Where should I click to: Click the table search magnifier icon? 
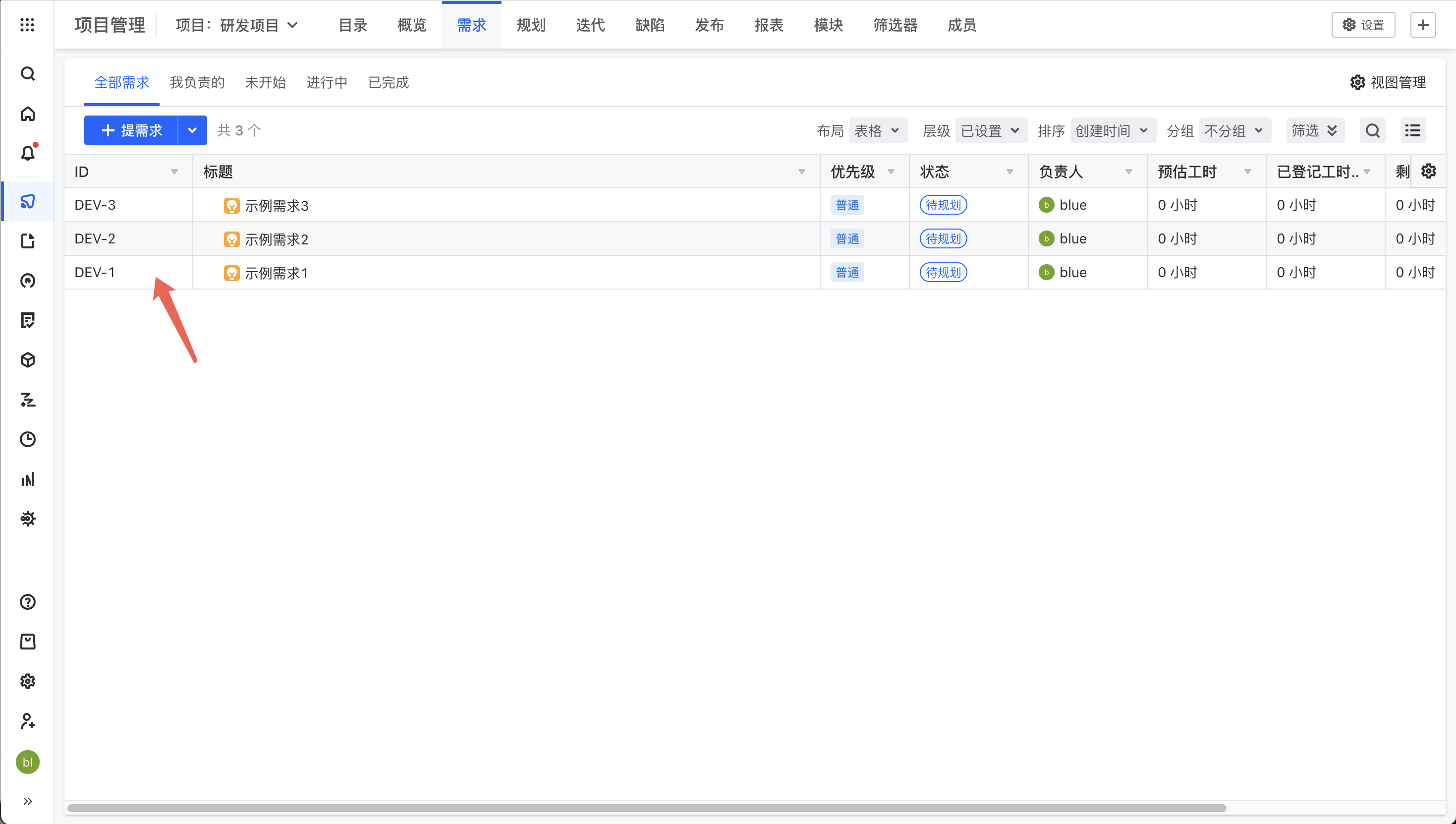1373,131
